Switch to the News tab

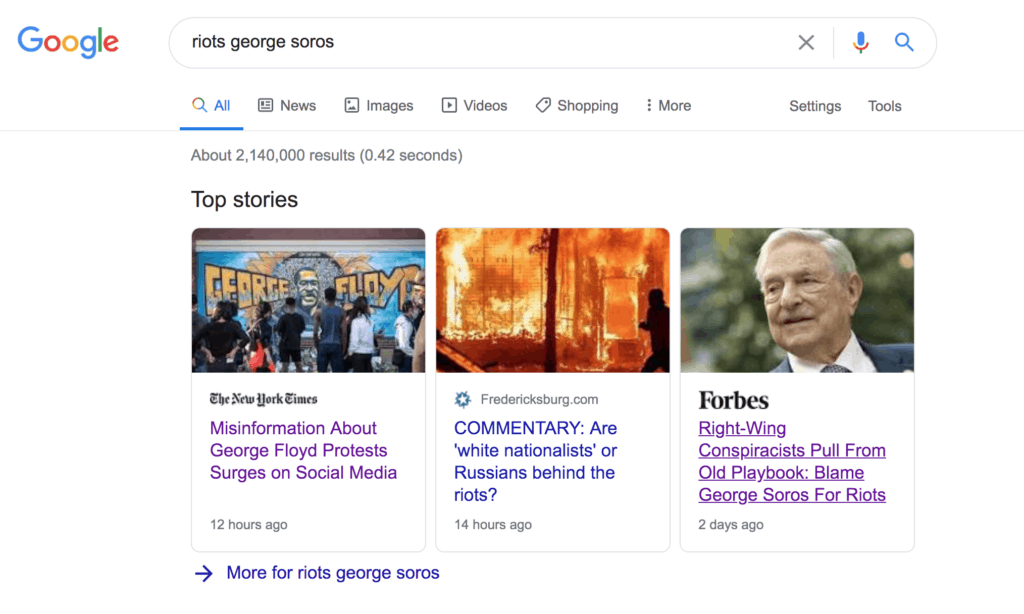click(x=287, y=105)
